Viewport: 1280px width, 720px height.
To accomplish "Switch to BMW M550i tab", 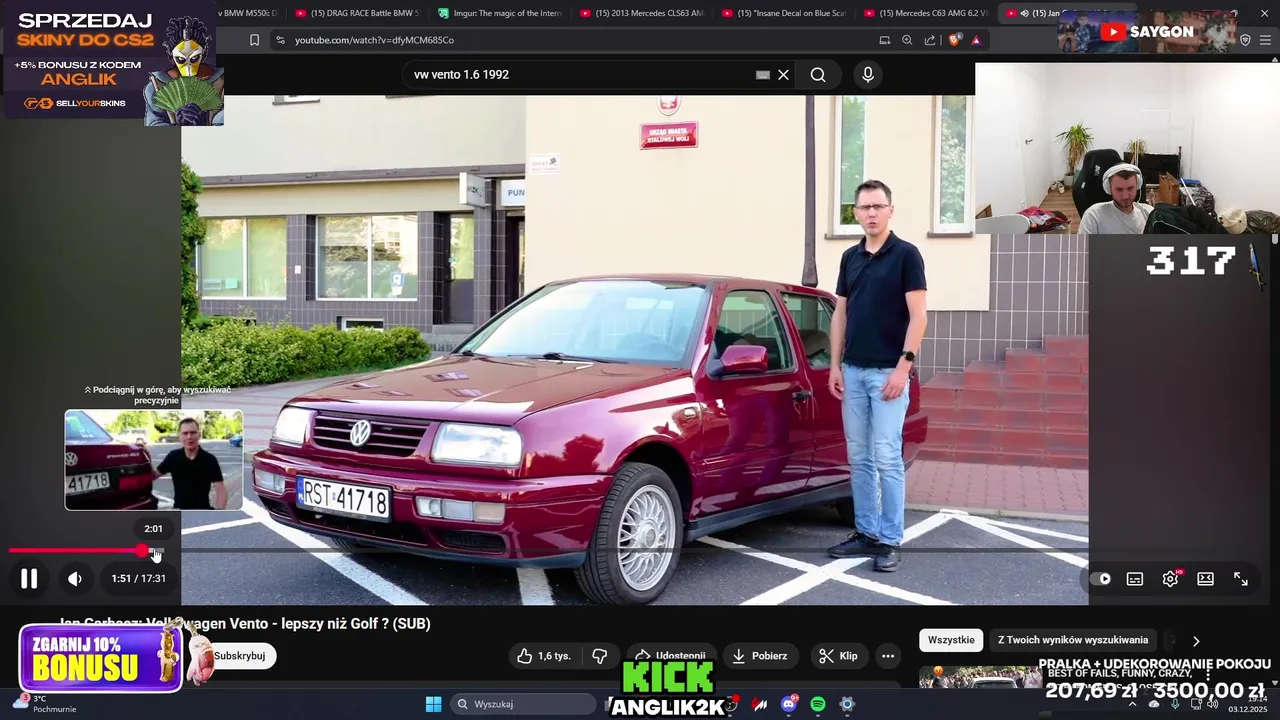I will [250, 13].
